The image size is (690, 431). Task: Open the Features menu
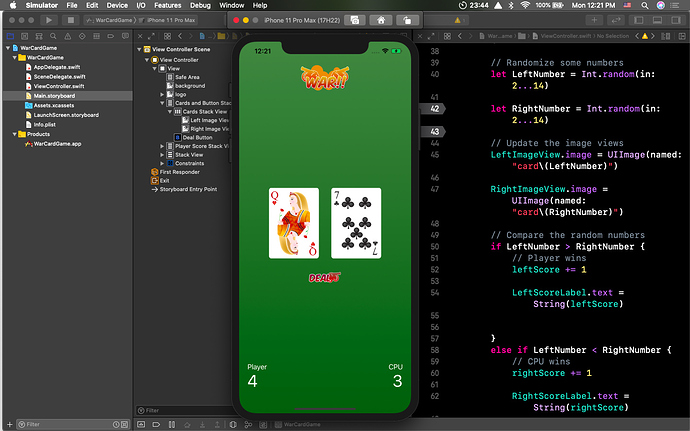pos(168,5)
